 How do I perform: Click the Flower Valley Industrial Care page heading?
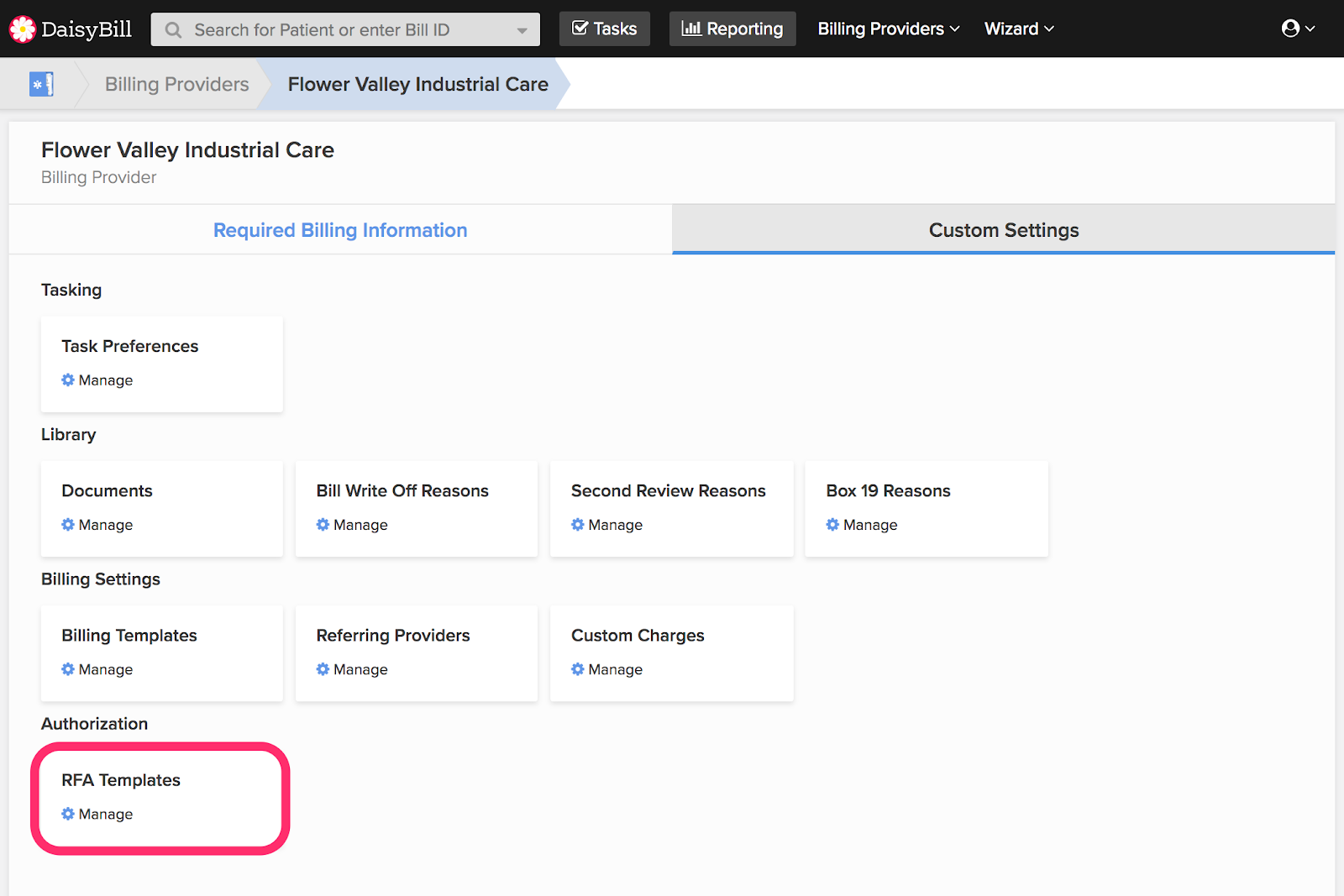pos(188,149)
